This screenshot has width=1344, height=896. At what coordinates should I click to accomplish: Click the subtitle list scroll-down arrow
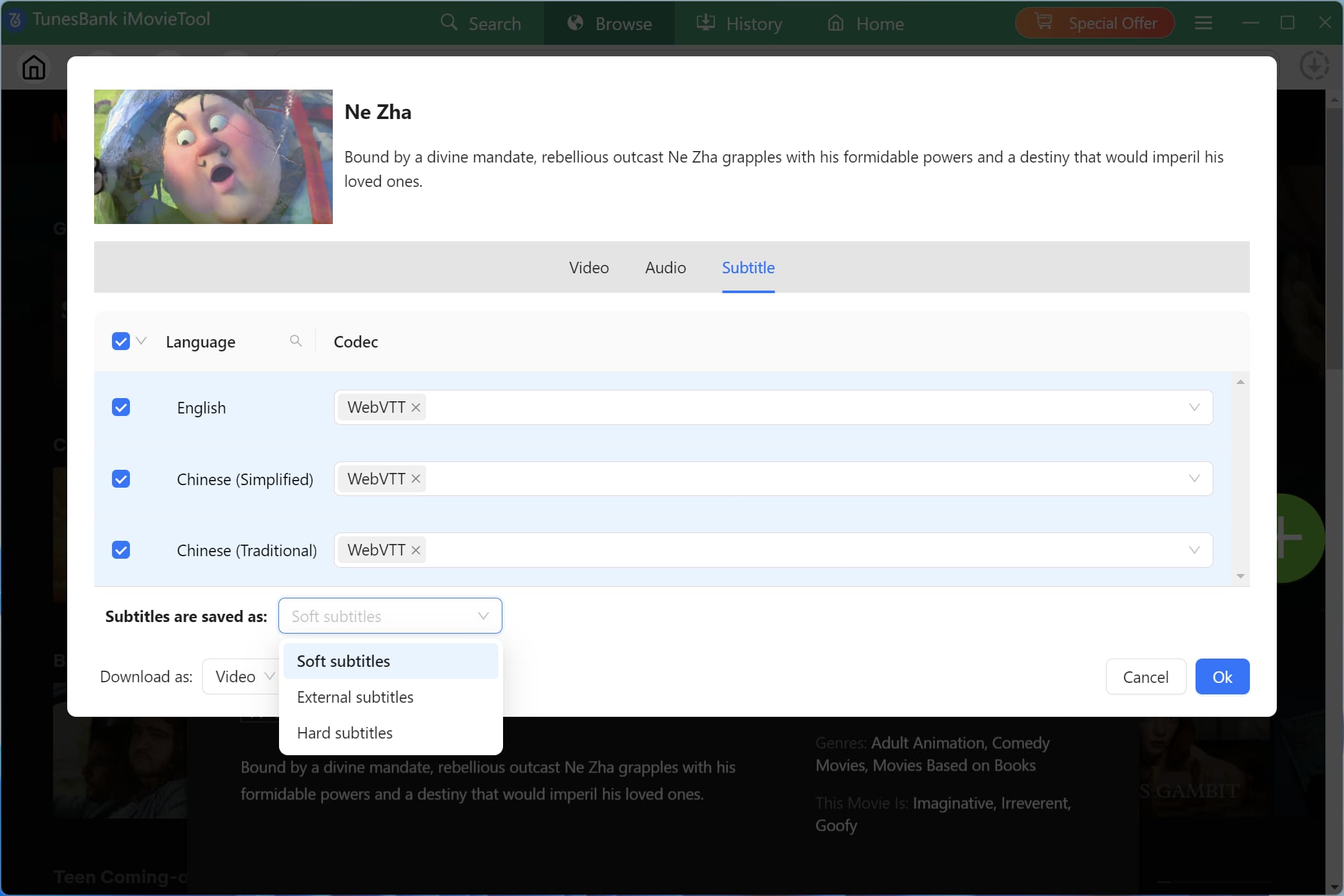point(1240,576)
